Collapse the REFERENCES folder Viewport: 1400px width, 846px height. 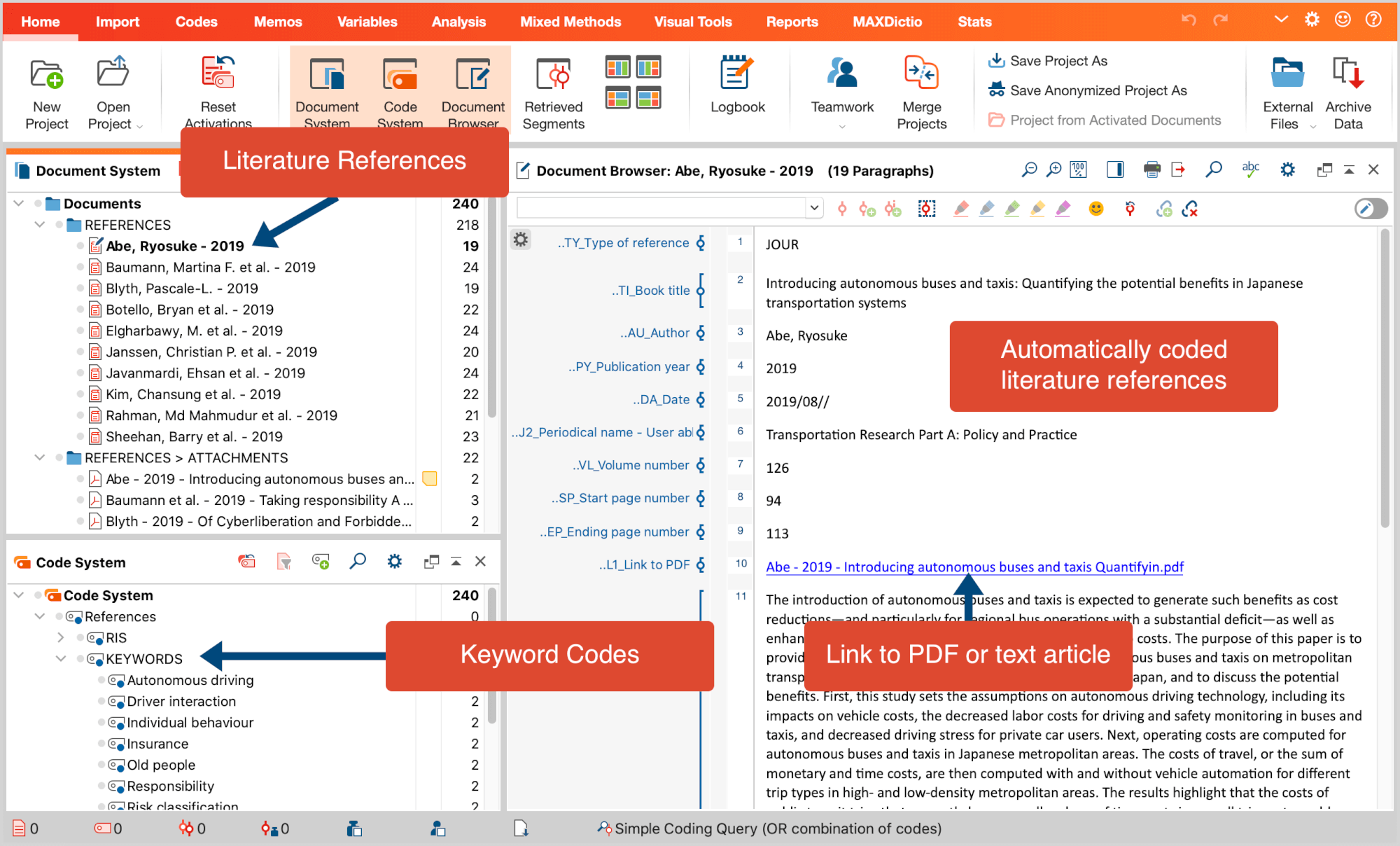click(40, 225)
